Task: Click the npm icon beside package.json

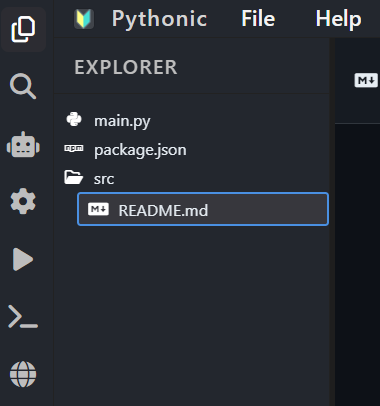Action: pyautogui.click(x=74, y=148)
